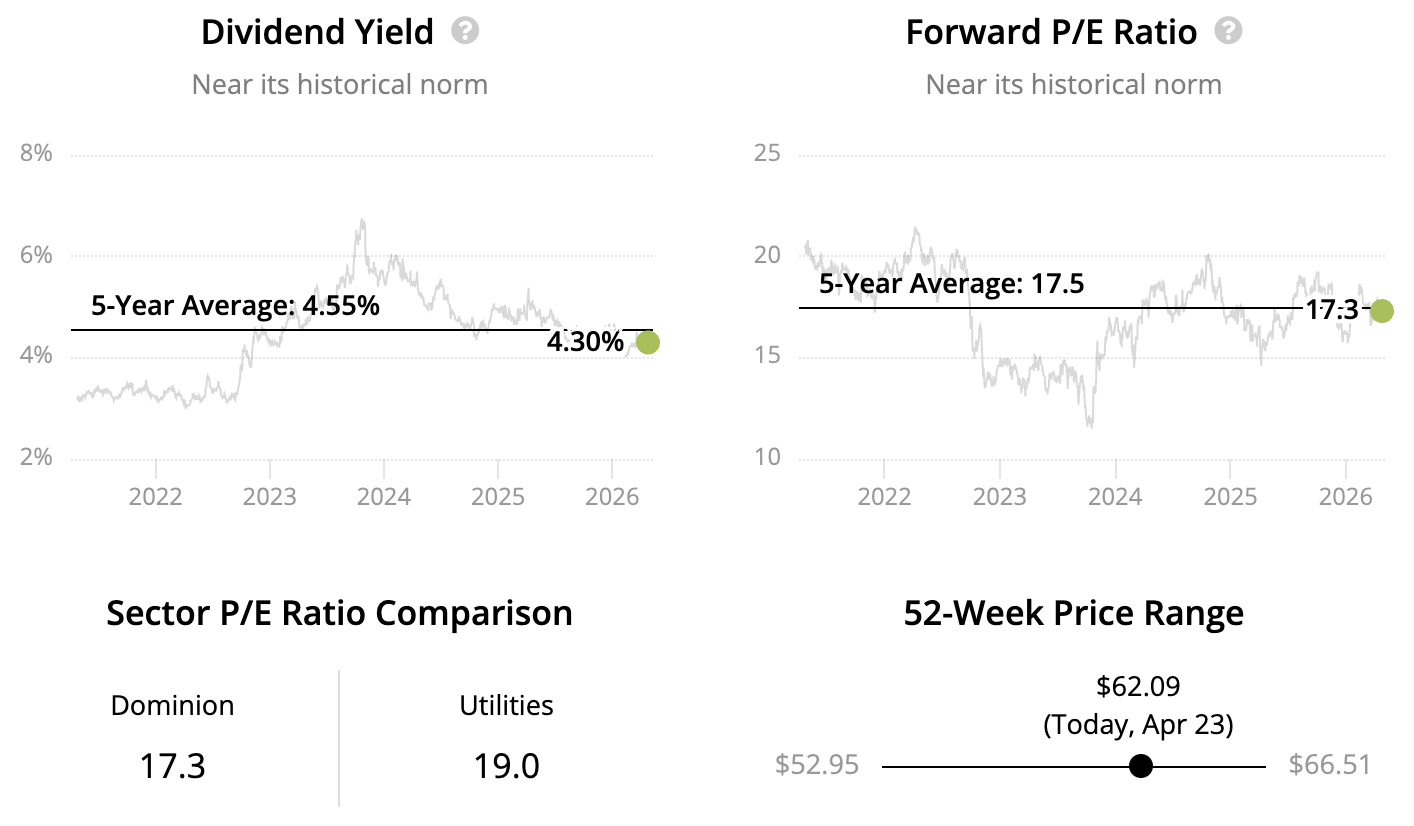Click the Utilities sector label
The height and width of the screenshot is (826, 1414).
(x=506, y=706)
